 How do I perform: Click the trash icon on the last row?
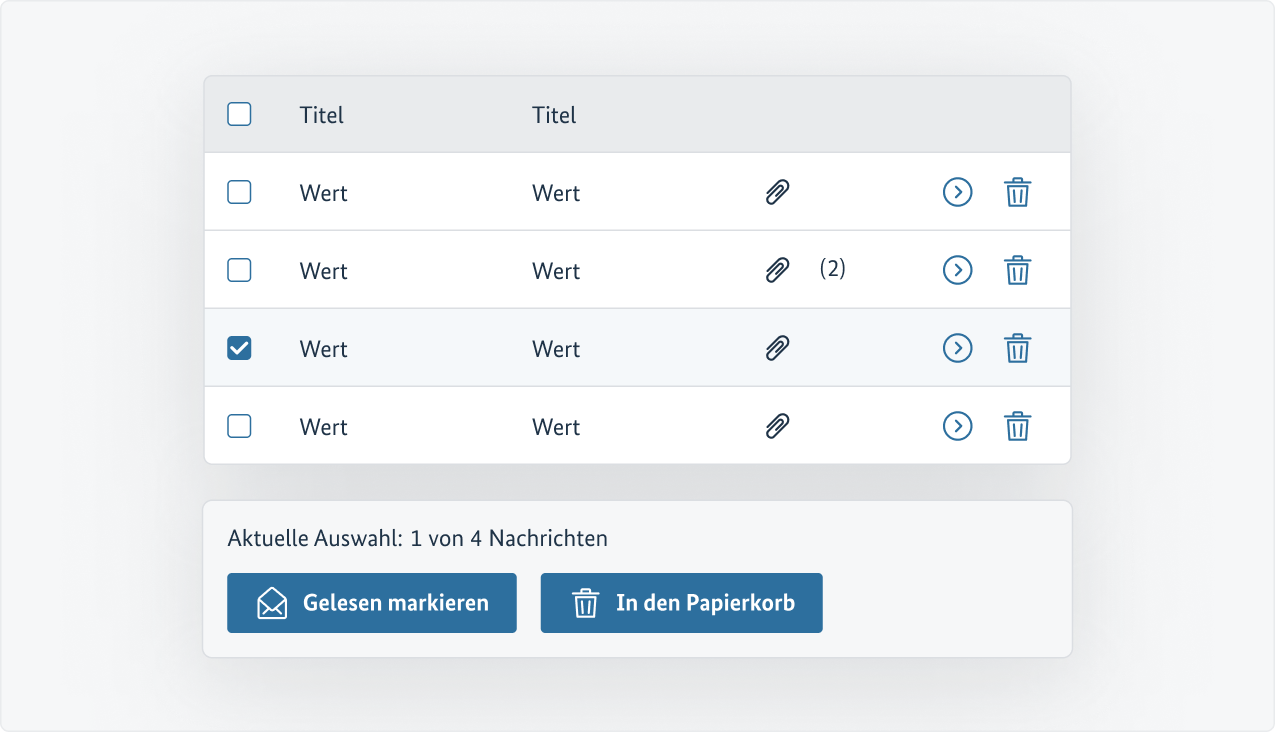pos(1017,425)
